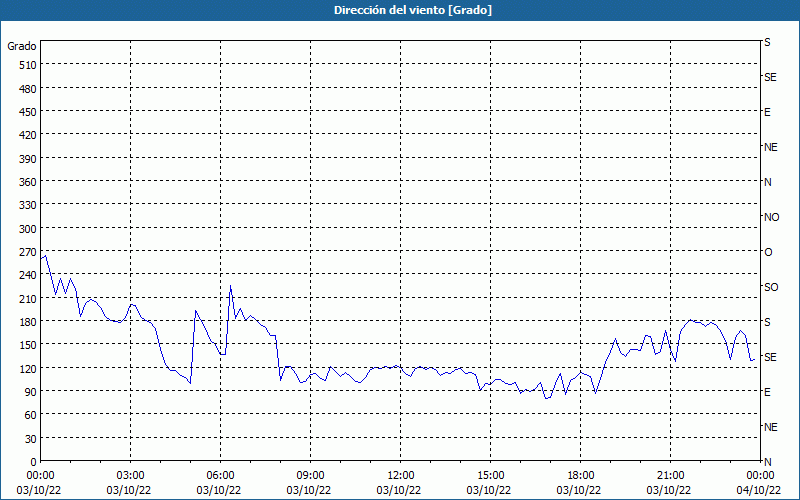Click the compass label 'NO' on the right axis
Image resolution: width=800 pixels, height=500 pixels.
[771, 217]
